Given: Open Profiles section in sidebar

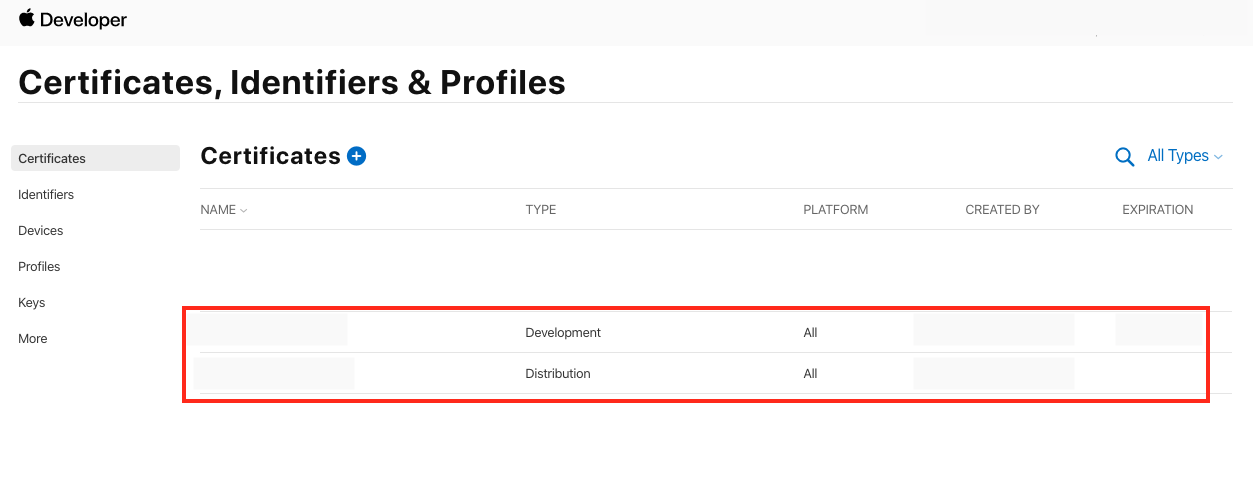Looking at the screenshot, I should [39, 266].
